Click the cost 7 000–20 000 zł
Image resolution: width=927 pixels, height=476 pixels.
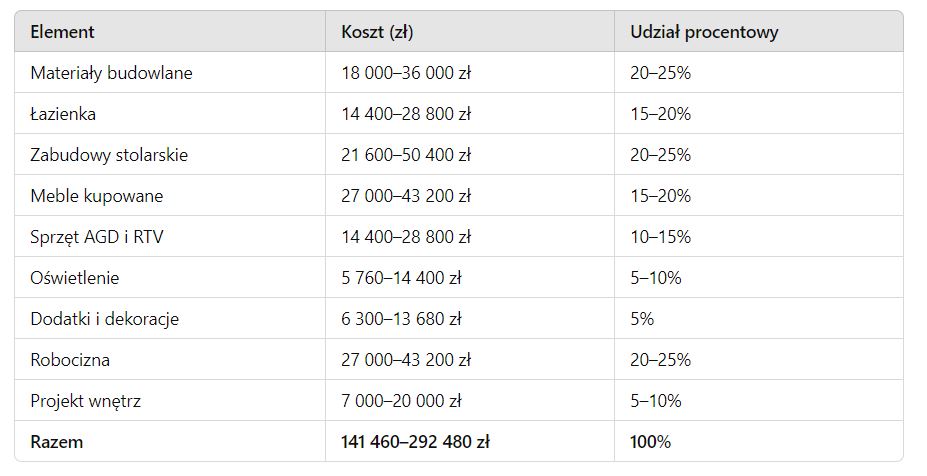click(x=401, y=401)
